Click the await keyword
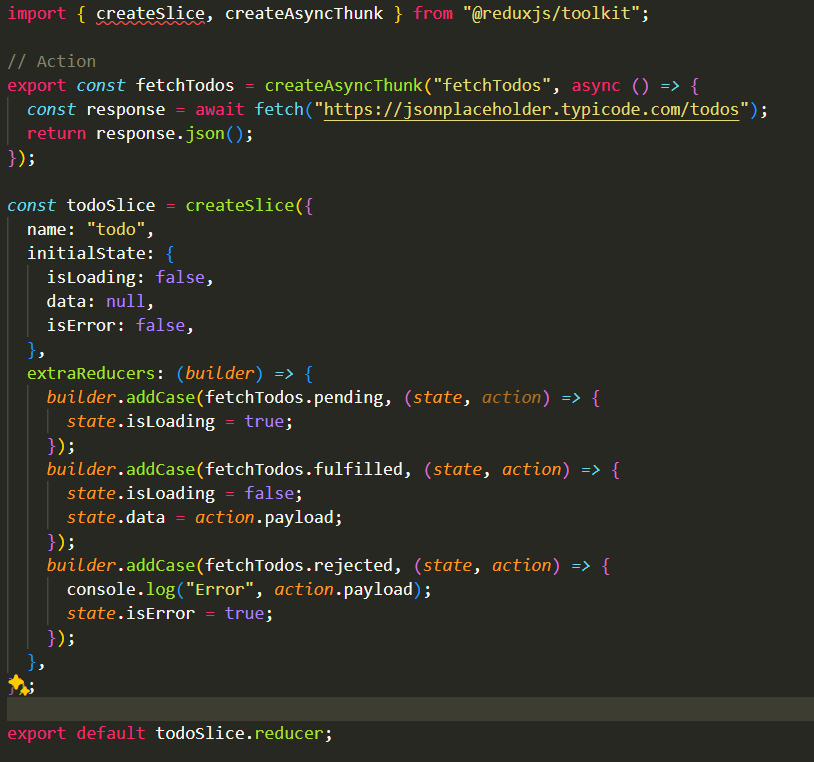This screenshot has width=814, height=762. (220, 110)
